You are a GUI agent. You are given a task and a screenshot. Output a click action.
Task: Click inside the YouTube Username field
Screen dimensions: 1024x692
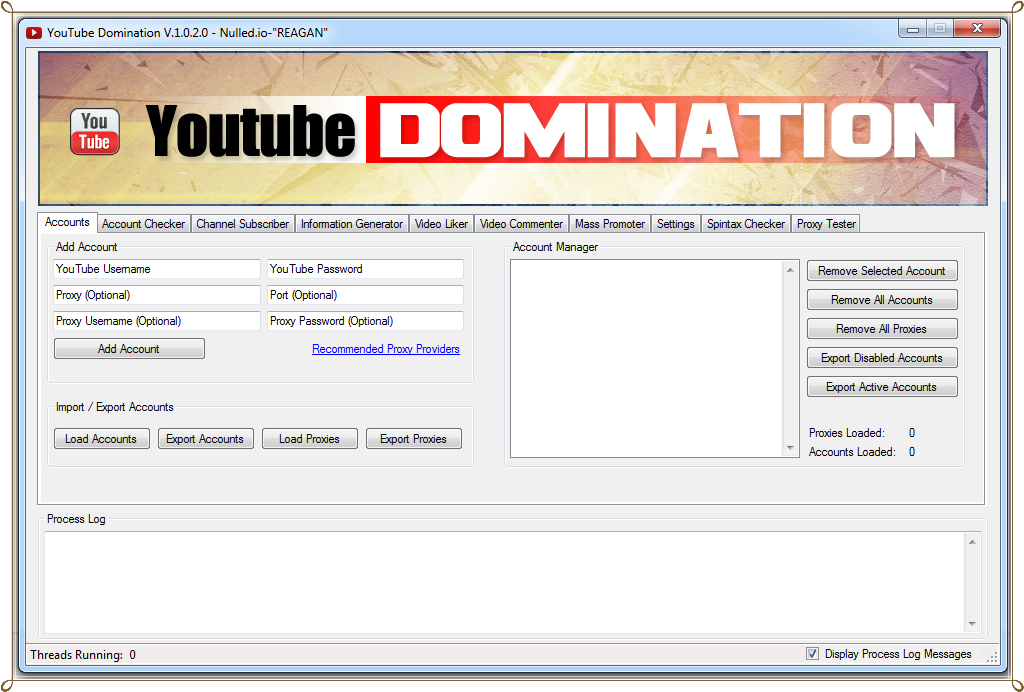[x=156, y=269]
